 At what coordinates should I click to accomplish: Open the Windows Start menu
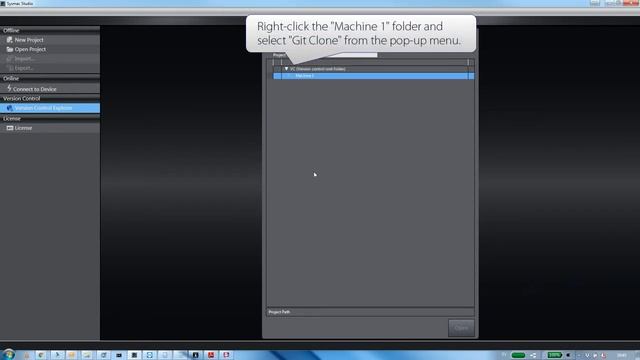click(x=8, y=354)
